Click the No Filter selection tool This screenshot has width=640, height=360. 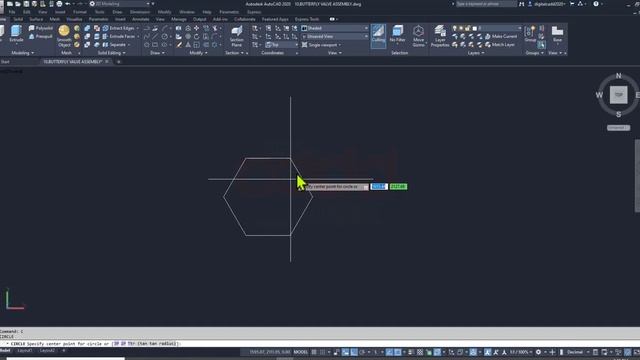coord(398,34)
